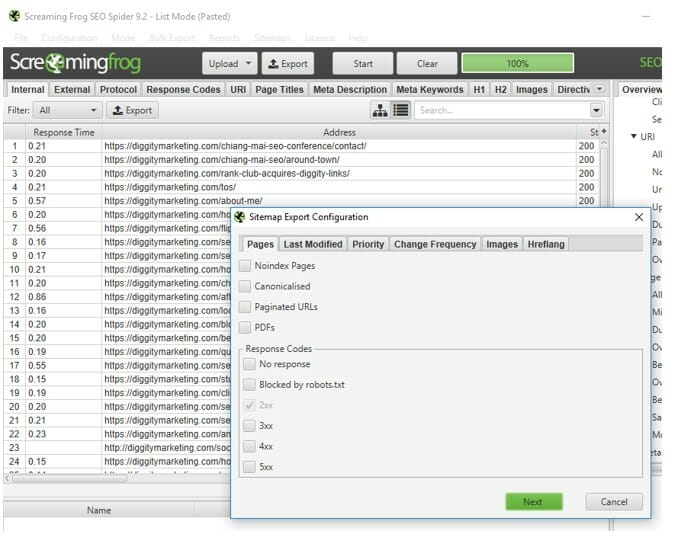Select the row with URL ending /tos/
The width and height of the screenshot is (674, 537).
pyautogui.click(x=301, y=187)
